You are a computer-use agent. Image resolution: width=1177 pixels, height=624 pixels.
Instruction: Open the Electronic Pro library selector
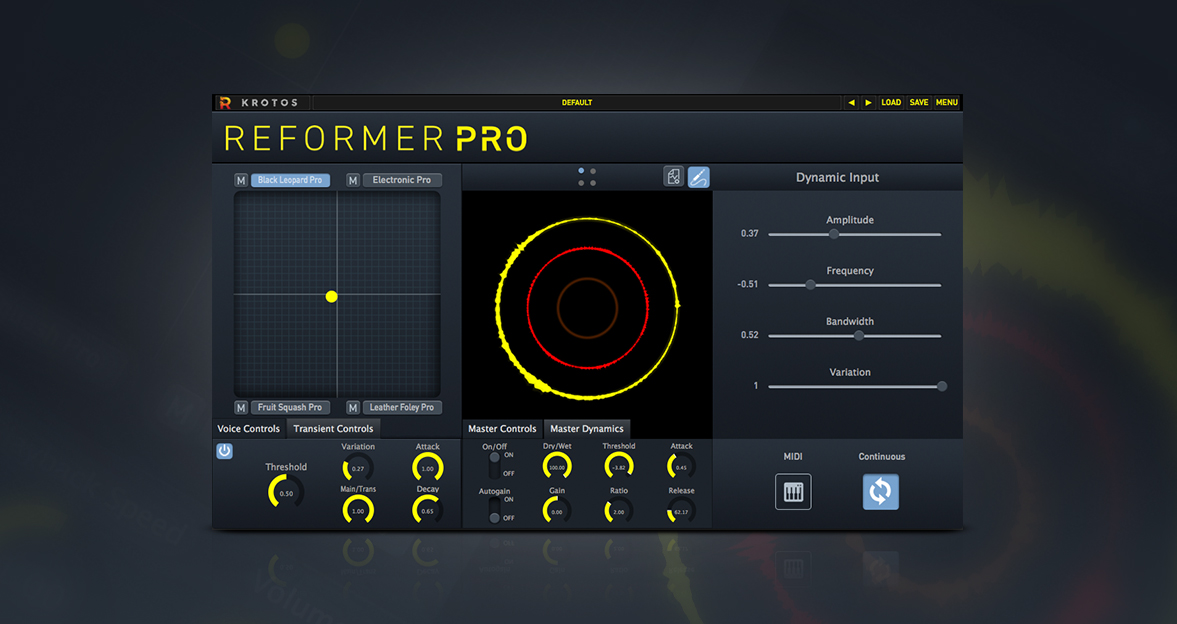402,180
